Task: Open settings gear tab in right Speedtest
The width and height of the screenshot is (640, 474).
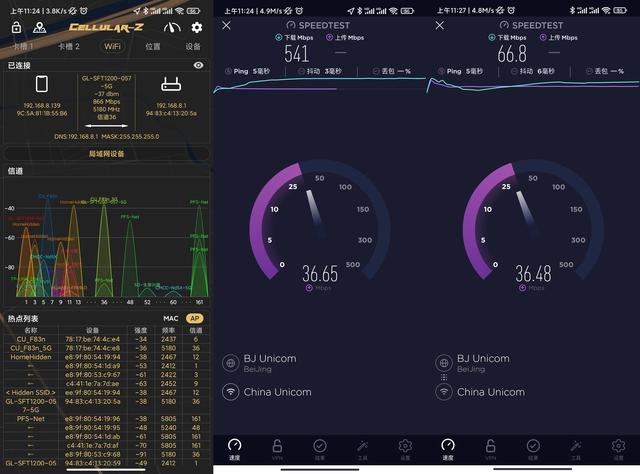Action: [x=618, y=450]
